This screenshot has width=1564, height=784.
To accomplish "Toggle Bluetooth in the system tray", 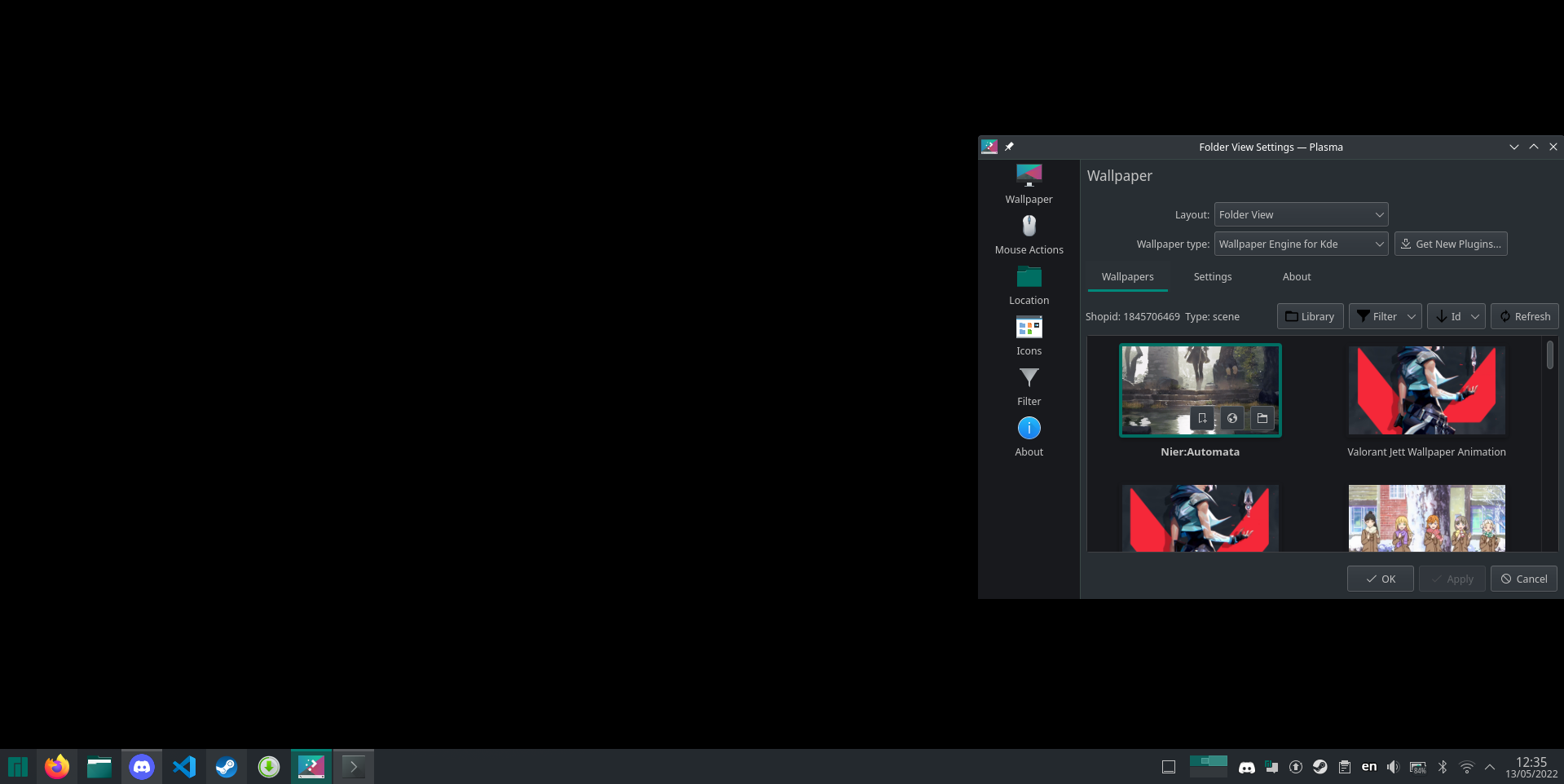I will pos(1444,766).
